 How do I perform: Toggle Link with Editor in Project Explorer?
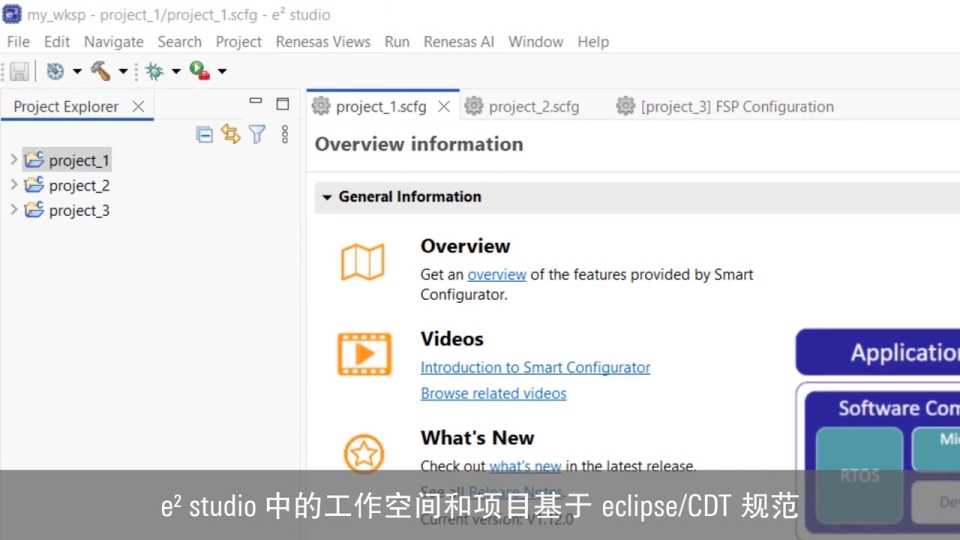[231, 134]
